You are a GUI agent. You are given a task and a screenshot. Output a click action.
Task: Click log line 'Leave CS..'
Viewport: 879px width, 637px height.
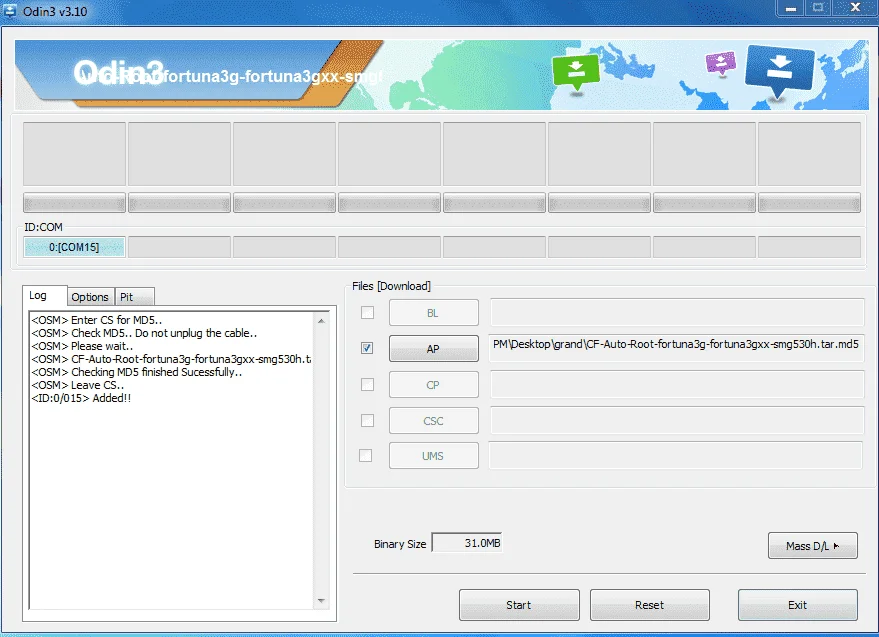click(78, 385)
